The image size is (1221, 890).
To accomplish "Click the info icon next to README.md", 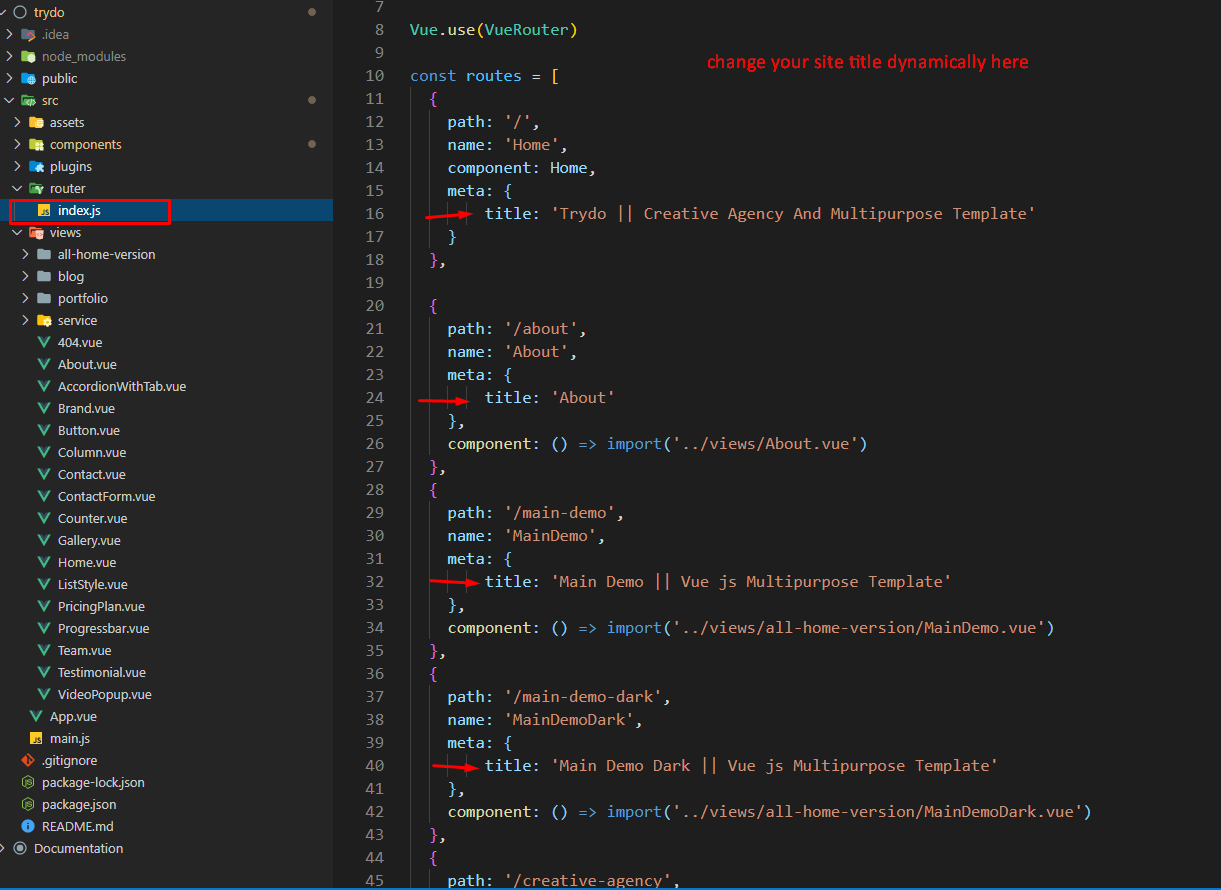I will click(x=28, y=826).
